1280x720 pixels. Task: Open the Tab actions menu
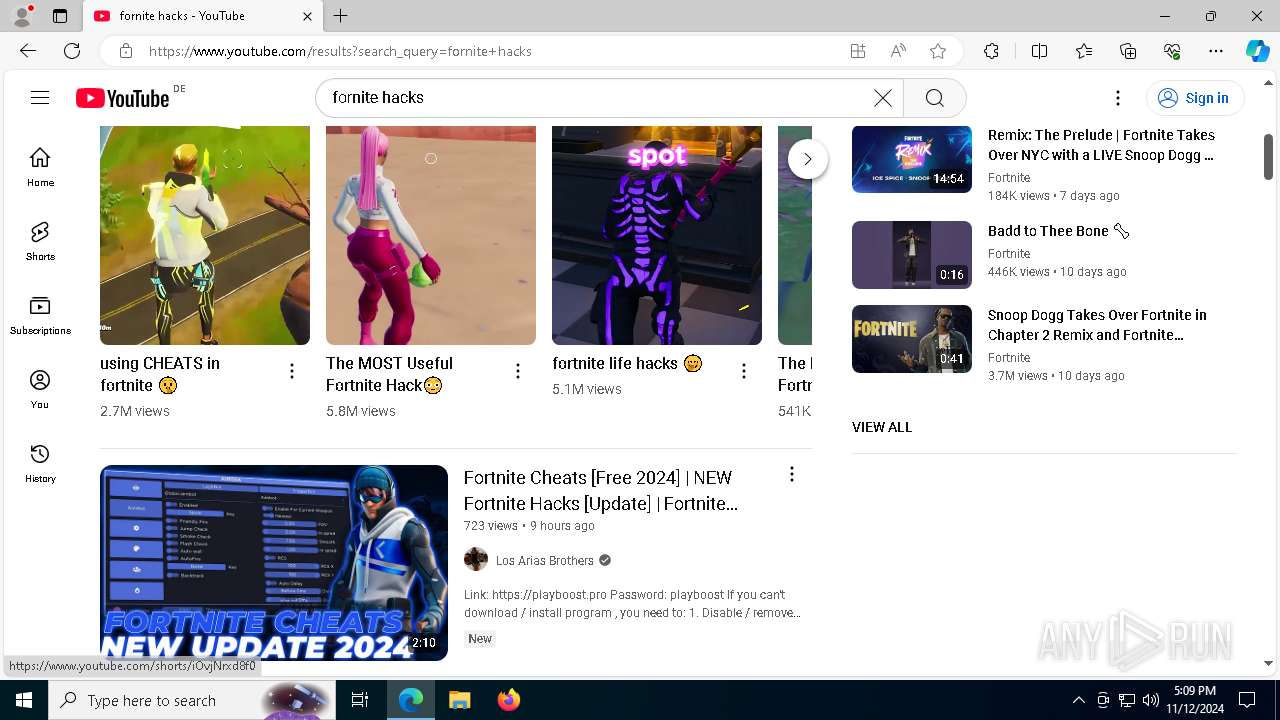[x=60, y=16]
